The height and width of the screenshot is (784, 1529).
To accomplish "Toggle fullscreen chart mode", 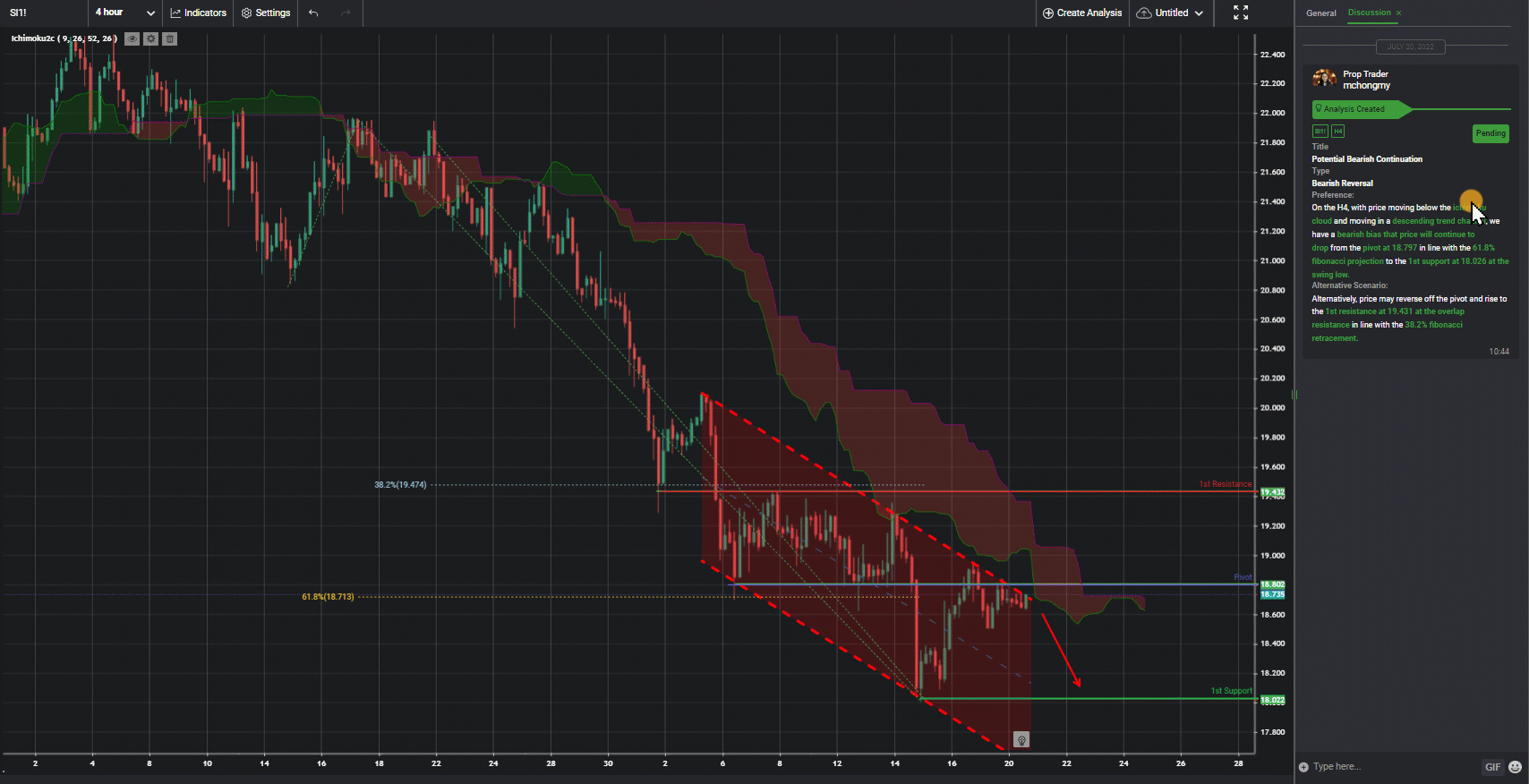I will point(1241,13).
